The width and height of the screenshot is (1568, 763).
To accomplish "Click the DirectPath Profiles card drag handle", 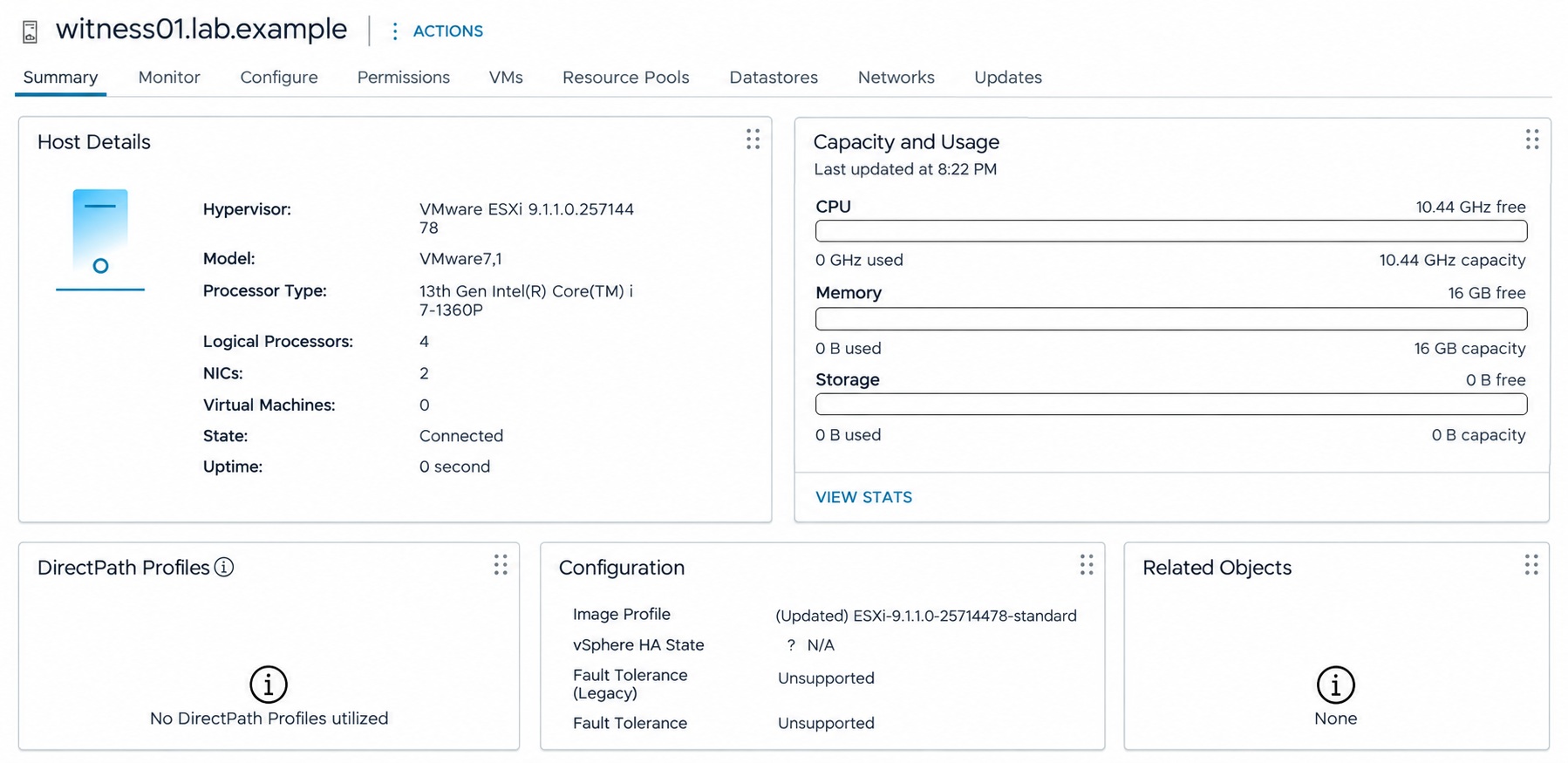I will pos(501,565).
